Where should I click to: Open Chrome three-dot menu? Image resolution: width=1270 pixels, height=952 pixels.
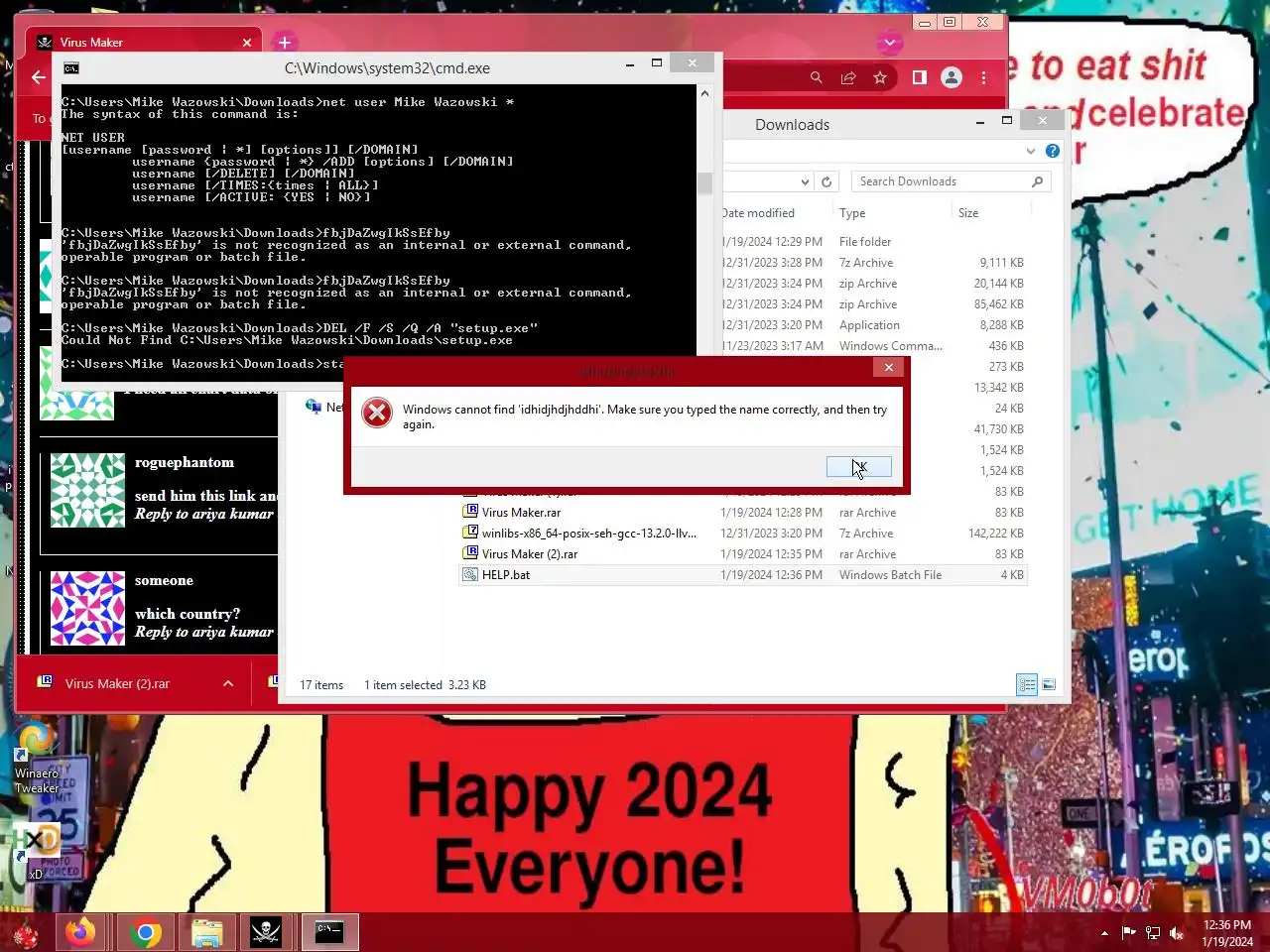click(x=983, y=77)
